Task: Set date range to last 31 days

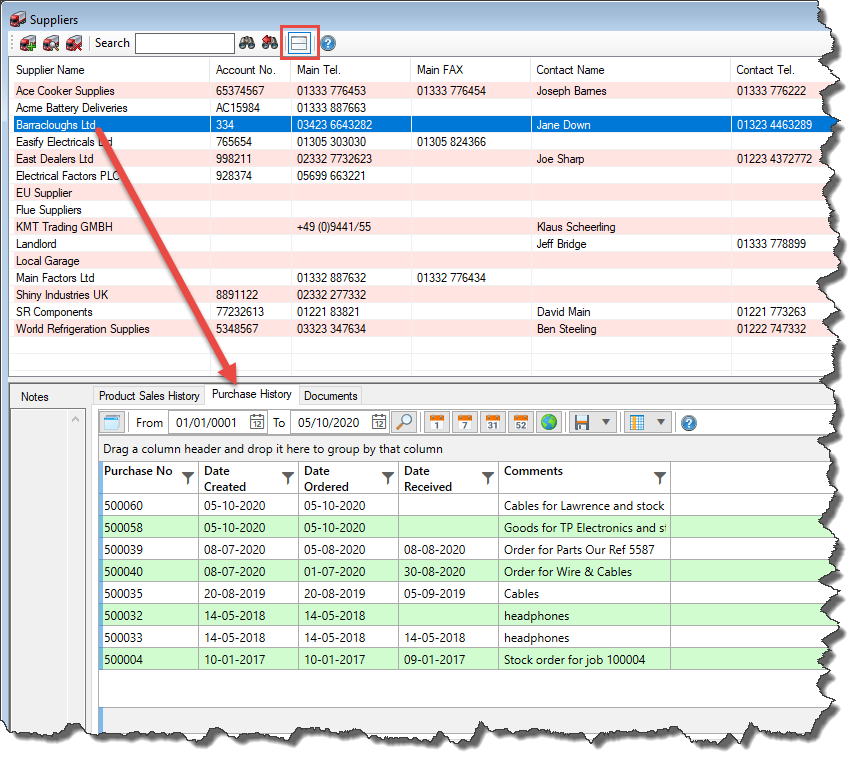Action: point(492,422)
